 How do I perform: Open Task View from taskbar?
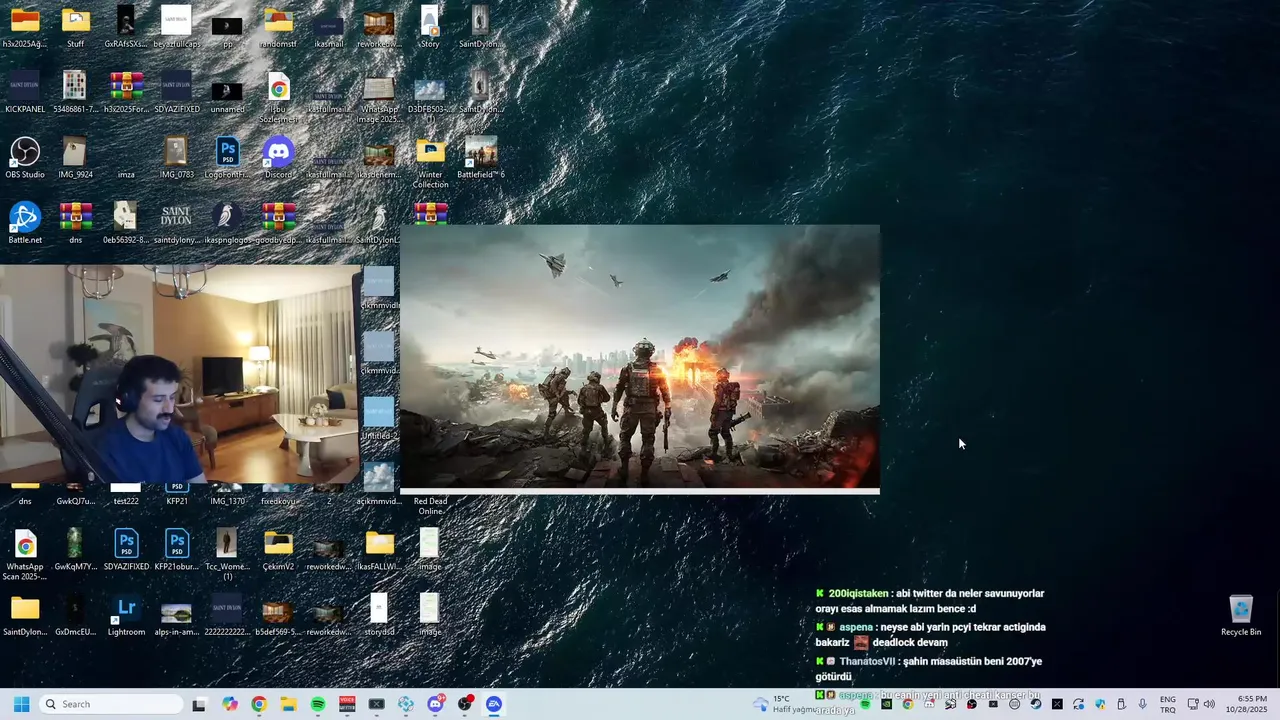point(199,704)
